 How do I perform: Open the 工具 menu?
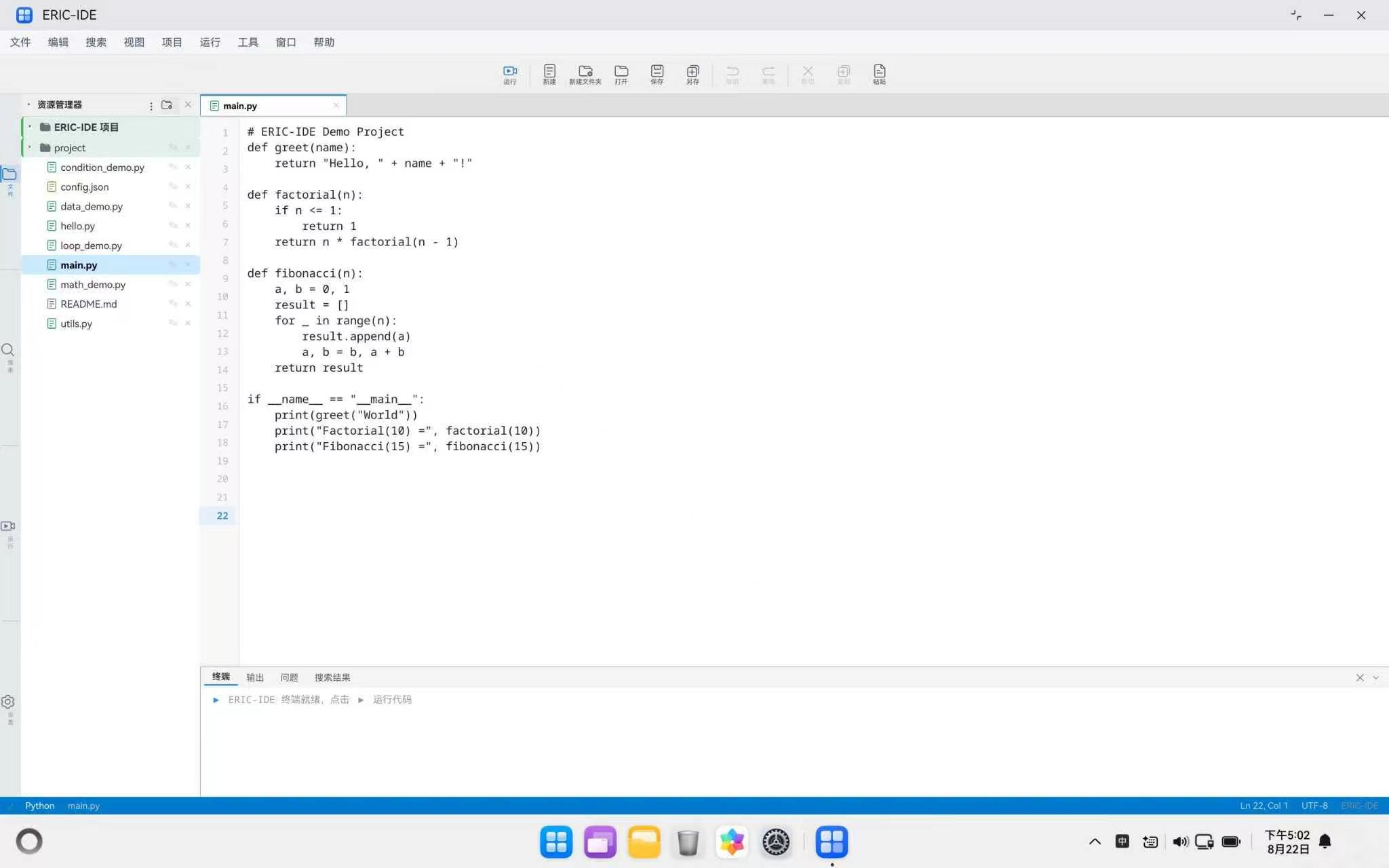(248, 42)
